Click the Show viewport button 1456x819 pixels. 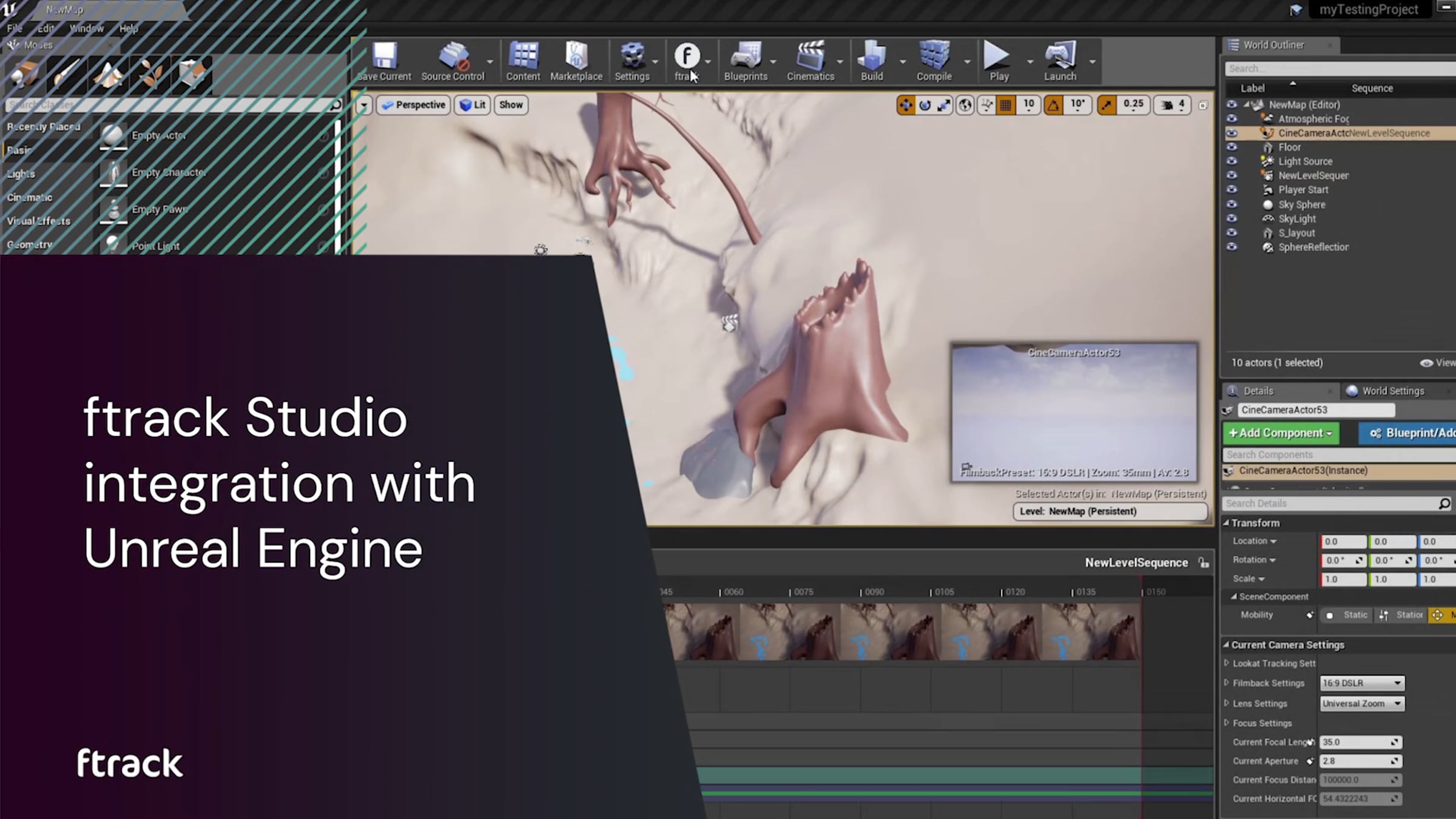(511, 105)
